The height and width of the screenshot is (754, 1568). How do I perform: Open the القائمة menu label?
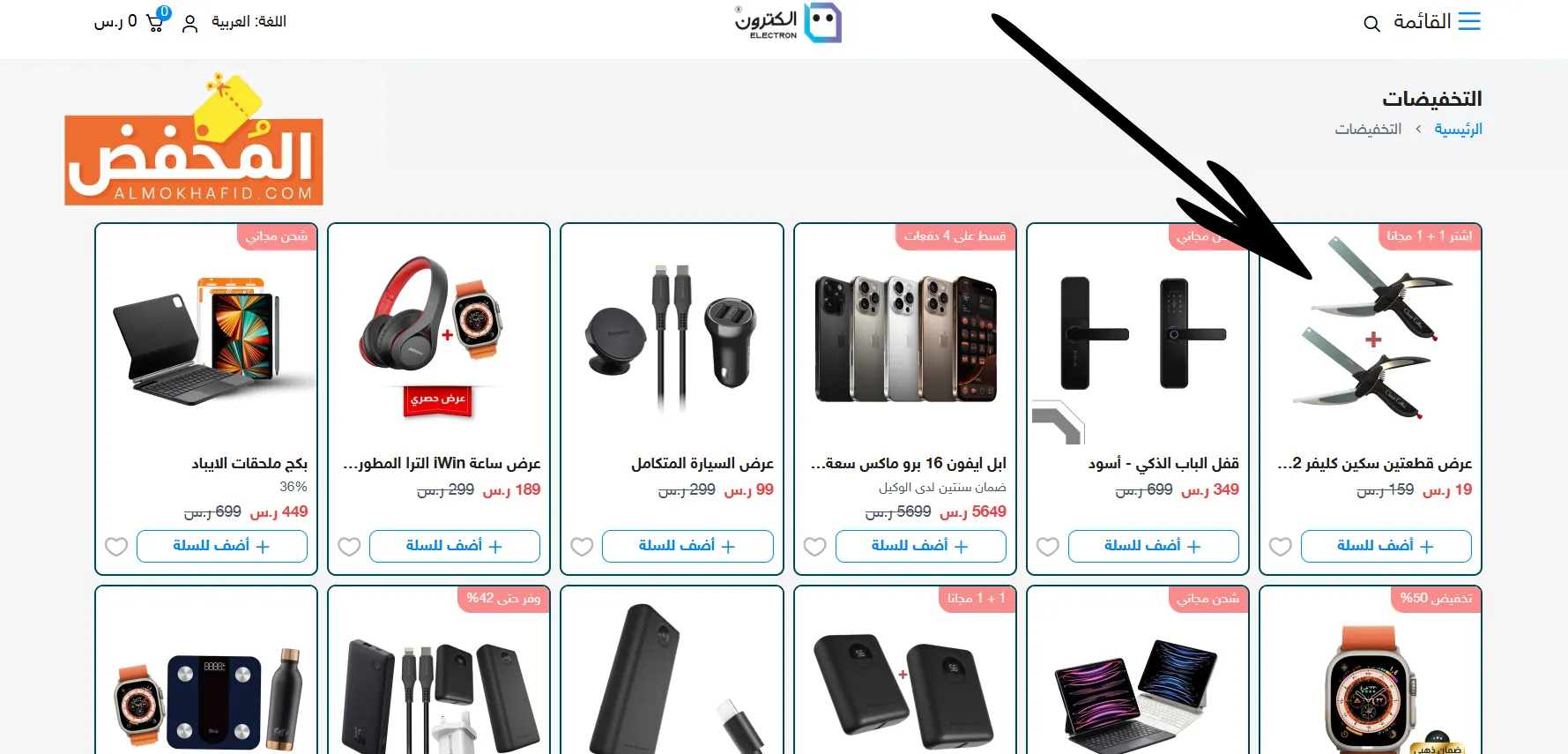(x=1422, y=21)
